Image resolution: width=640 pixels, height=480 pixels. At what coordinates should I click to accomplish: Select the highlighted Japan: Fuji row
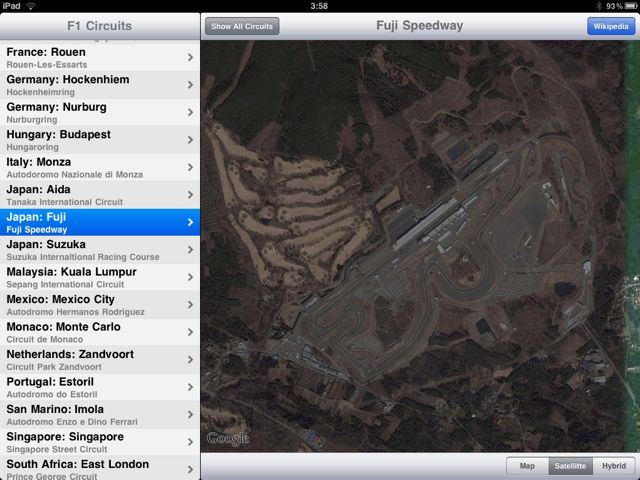point(100,222)
